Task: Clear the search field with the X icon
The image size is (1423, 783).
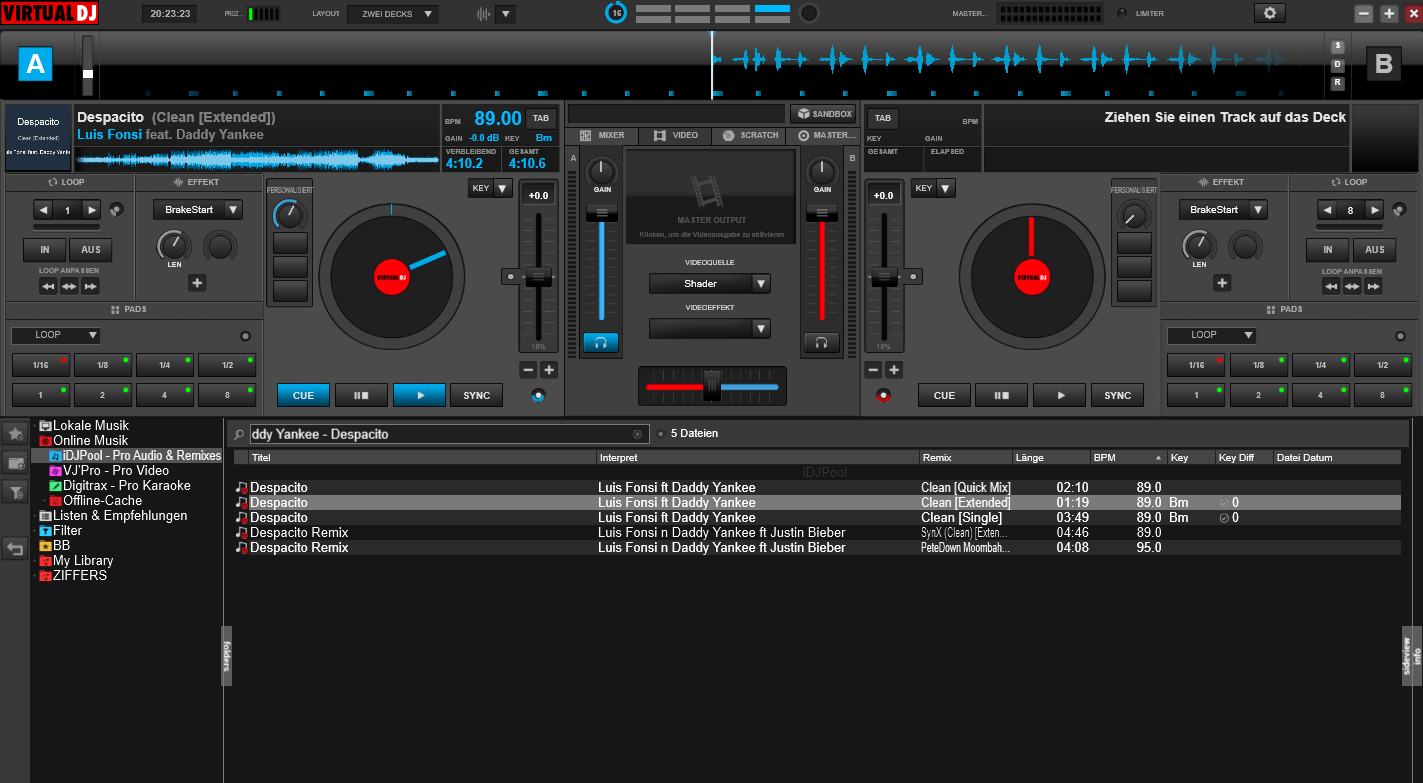Action: [x=637, y=434]
